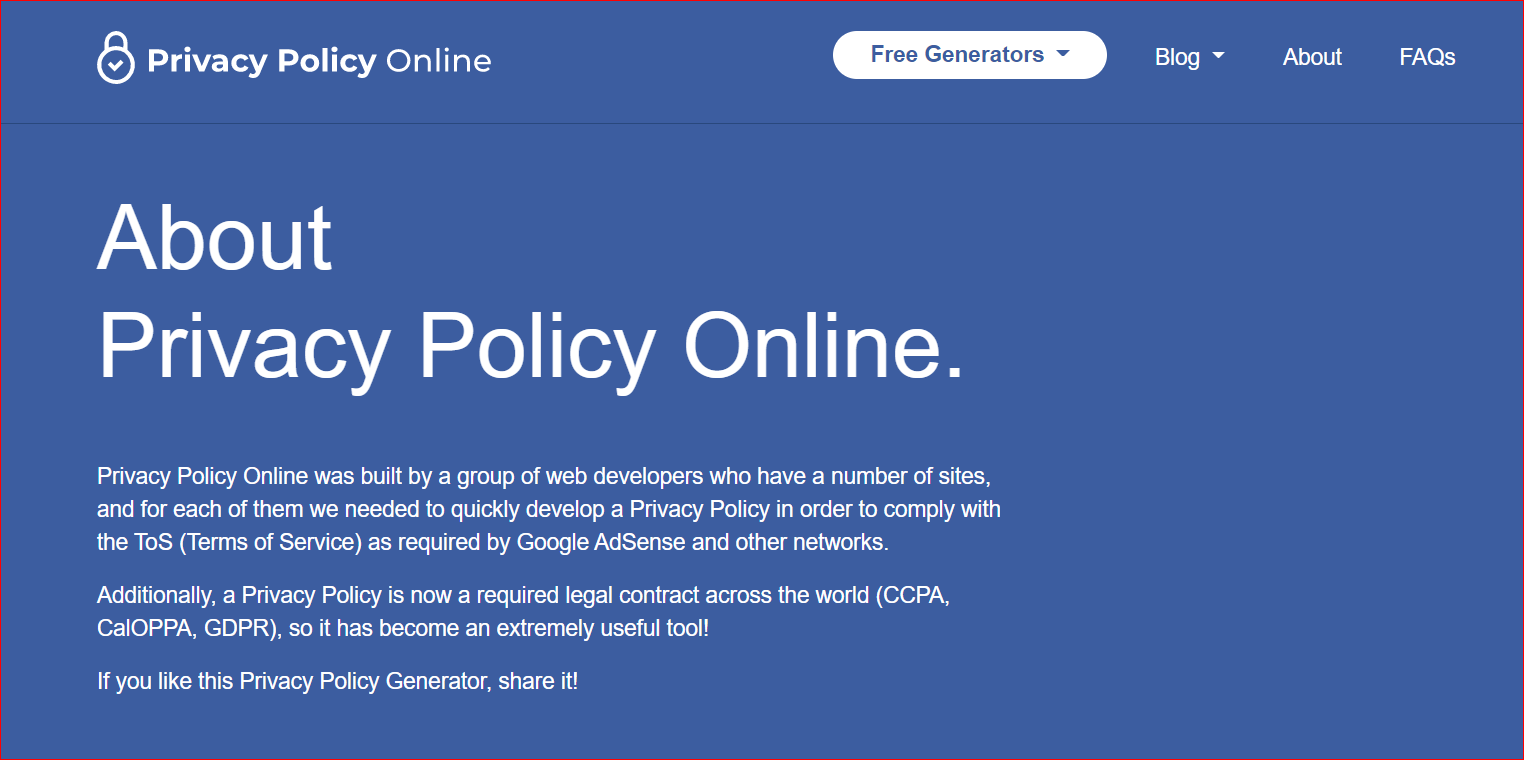1524x760 pixels.
Task: Select the "Privacy Policy Online." headline
Action: tap(531, 346)
